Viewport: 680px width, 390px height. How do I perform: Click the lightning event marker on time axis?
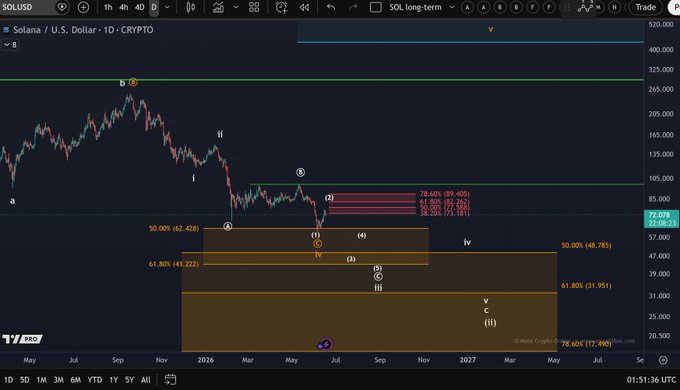(326, 344)
